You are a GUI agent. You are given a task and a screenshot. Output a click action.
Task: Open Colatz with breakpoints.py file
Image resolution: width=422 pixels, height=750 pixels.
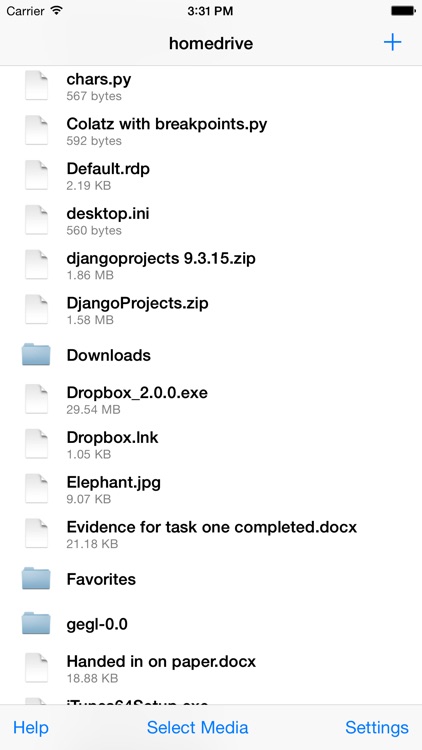point(211,130)
